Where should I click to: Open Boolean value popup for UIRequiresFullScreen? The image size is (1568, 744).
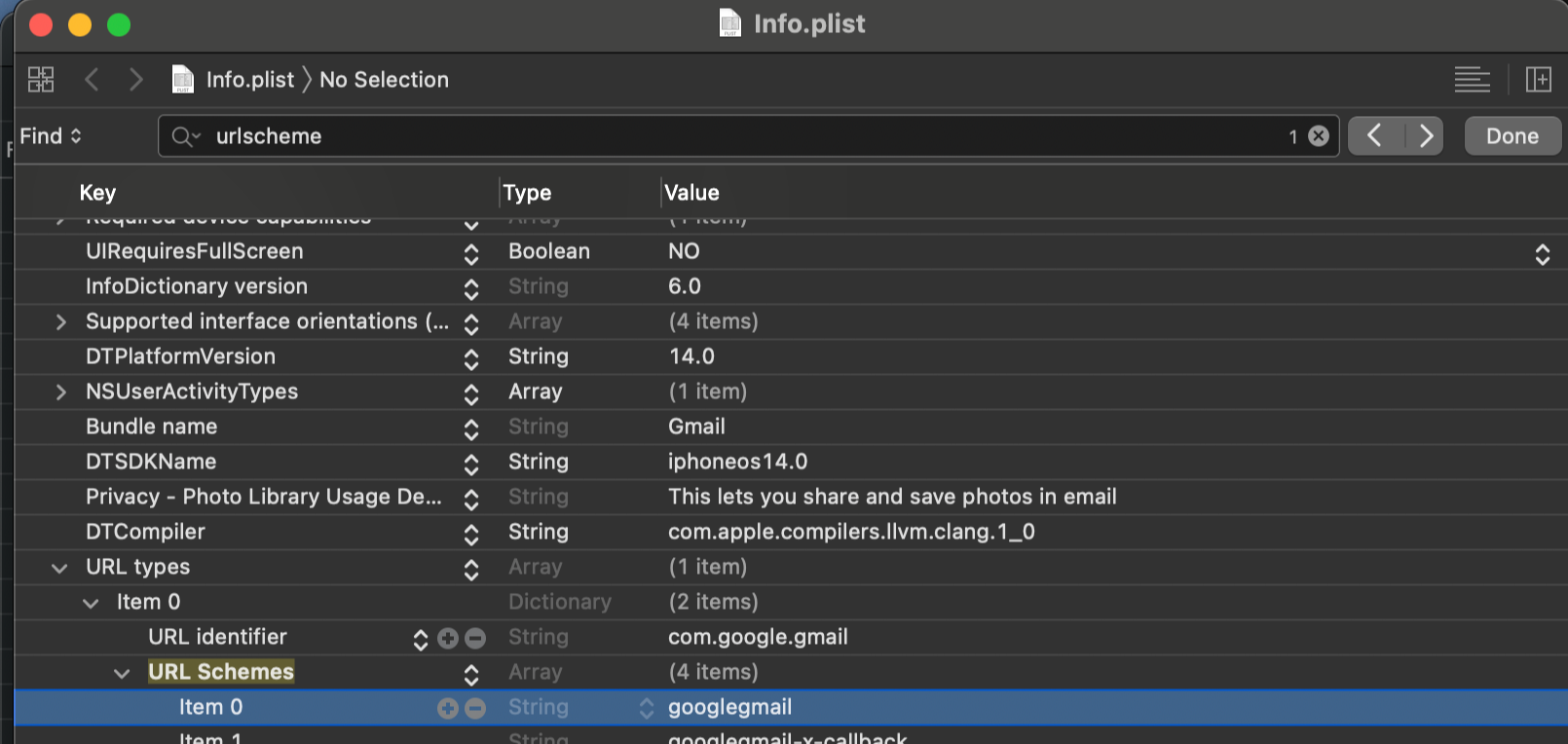coord(1543,253)
